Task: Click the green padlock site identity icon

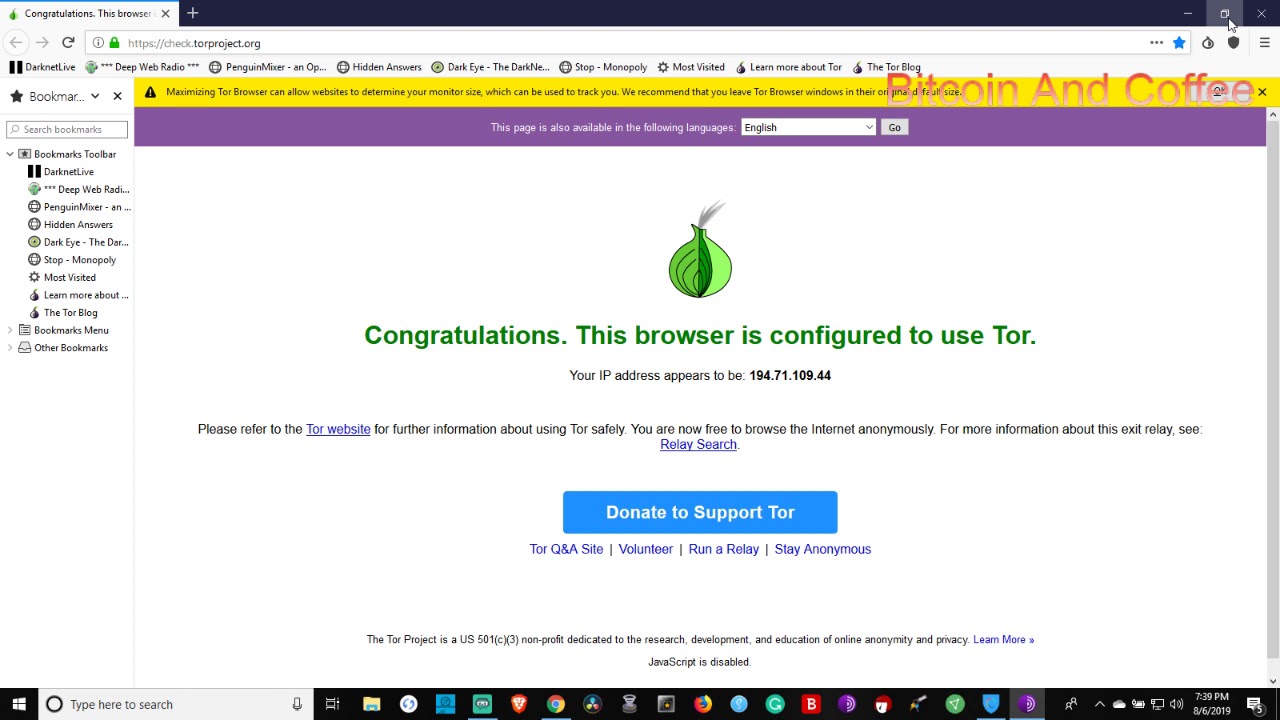Action: click(x=115, y=43)
